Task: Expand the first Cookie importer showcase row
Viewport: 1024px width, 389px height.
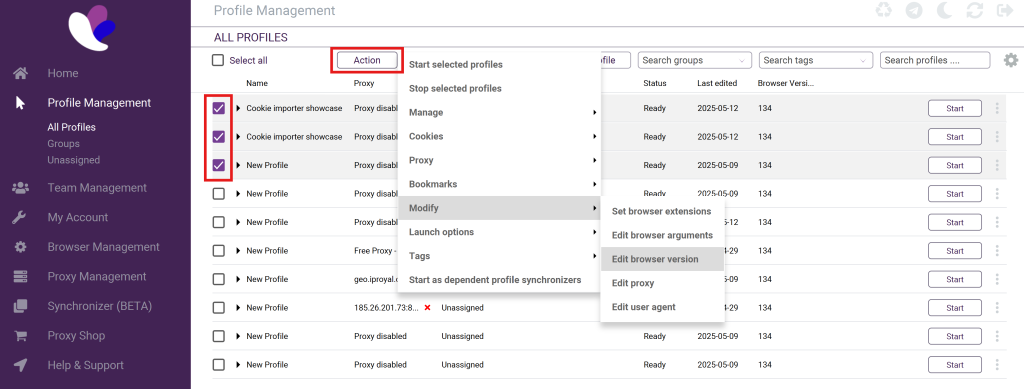Action: point(238,108)
